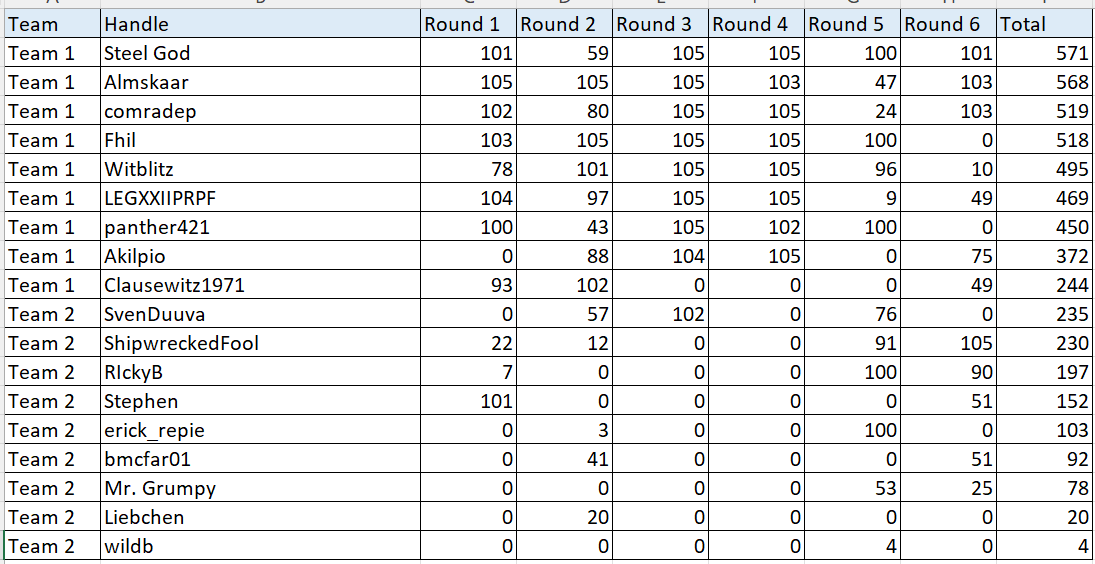1095x564 pixels.
Task: Click the Round 3 header cell
Action: 661,24
